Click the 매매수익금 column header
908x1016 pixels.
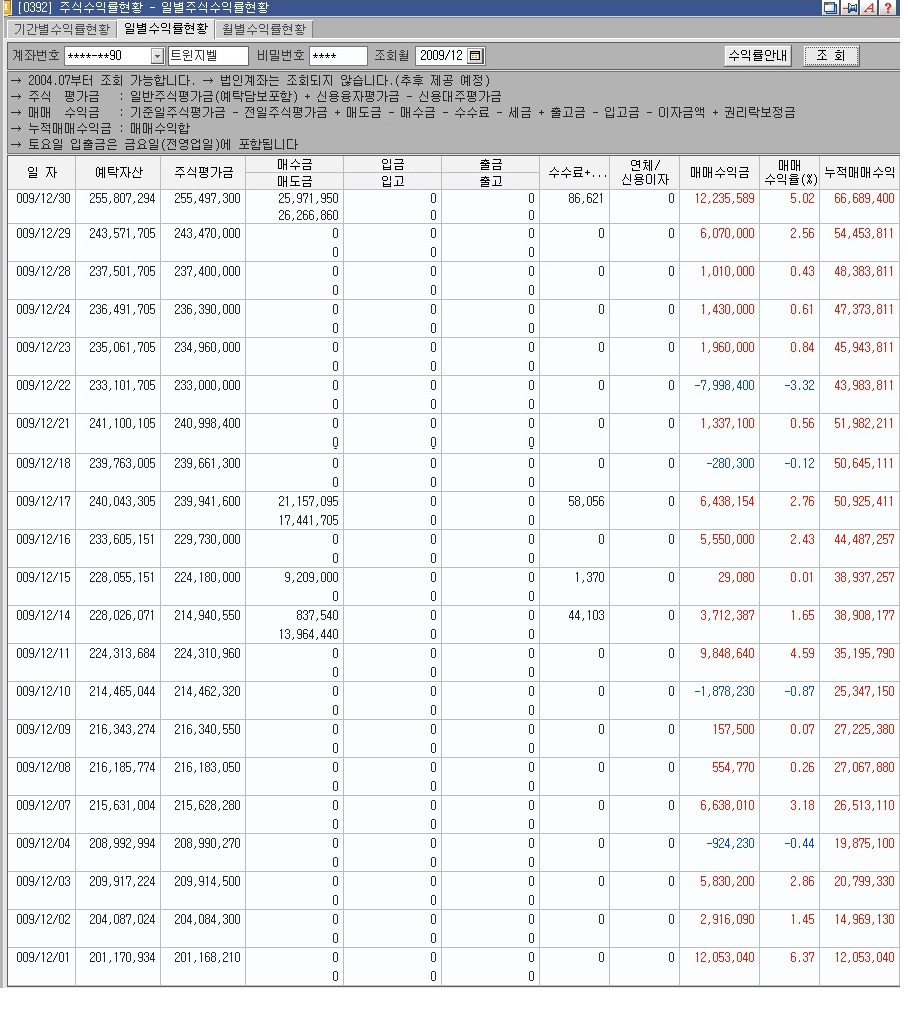pyautogui.click(x=718, y=172)
